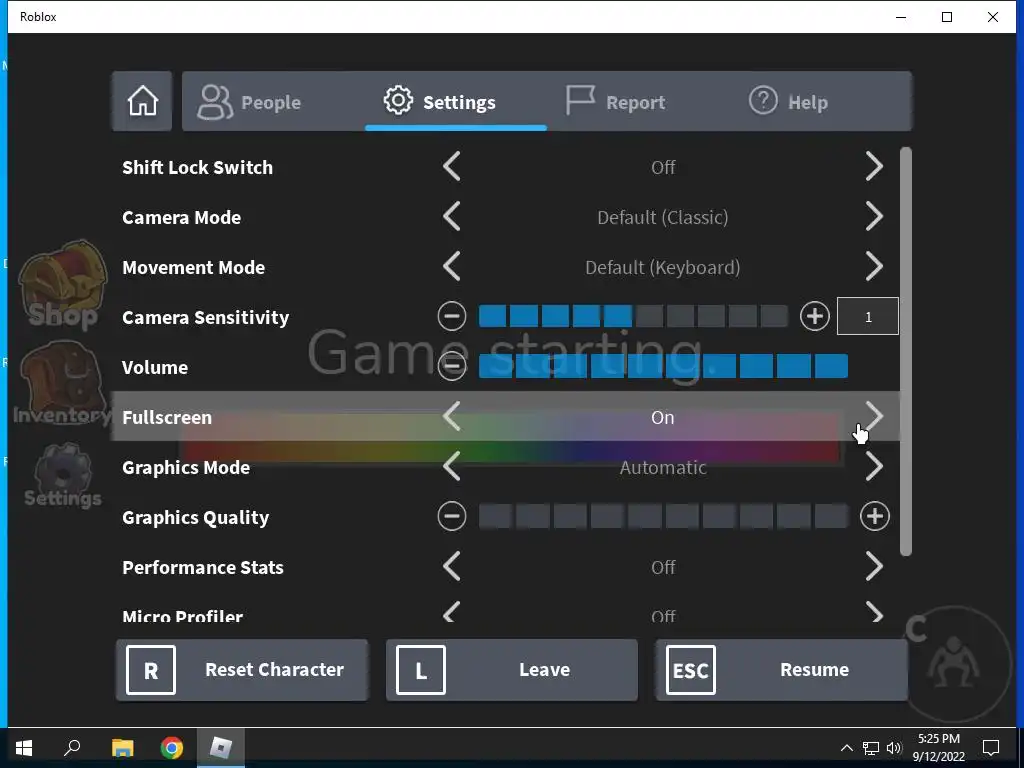Click left arrow for Shift Lock Switch
The image size is (1024, 768).
tap(452, 167)
